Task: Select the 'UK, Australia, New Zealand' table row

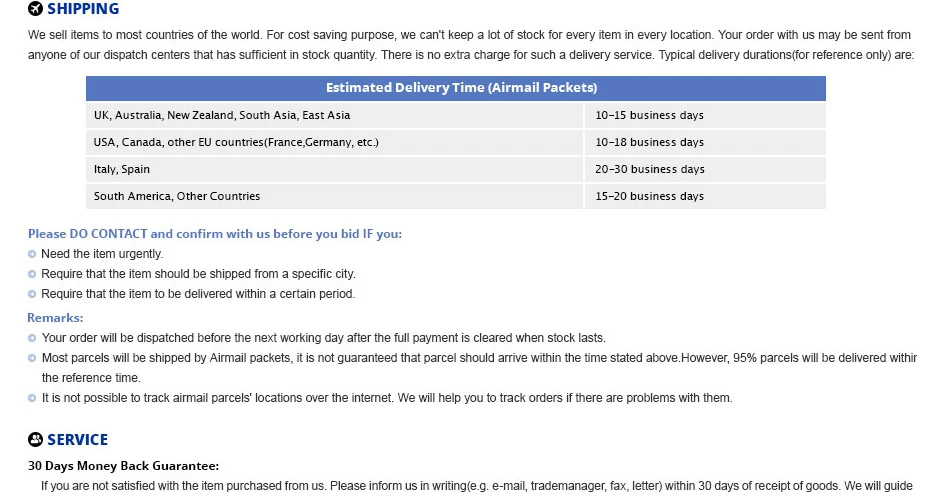Action: point(456,115)
